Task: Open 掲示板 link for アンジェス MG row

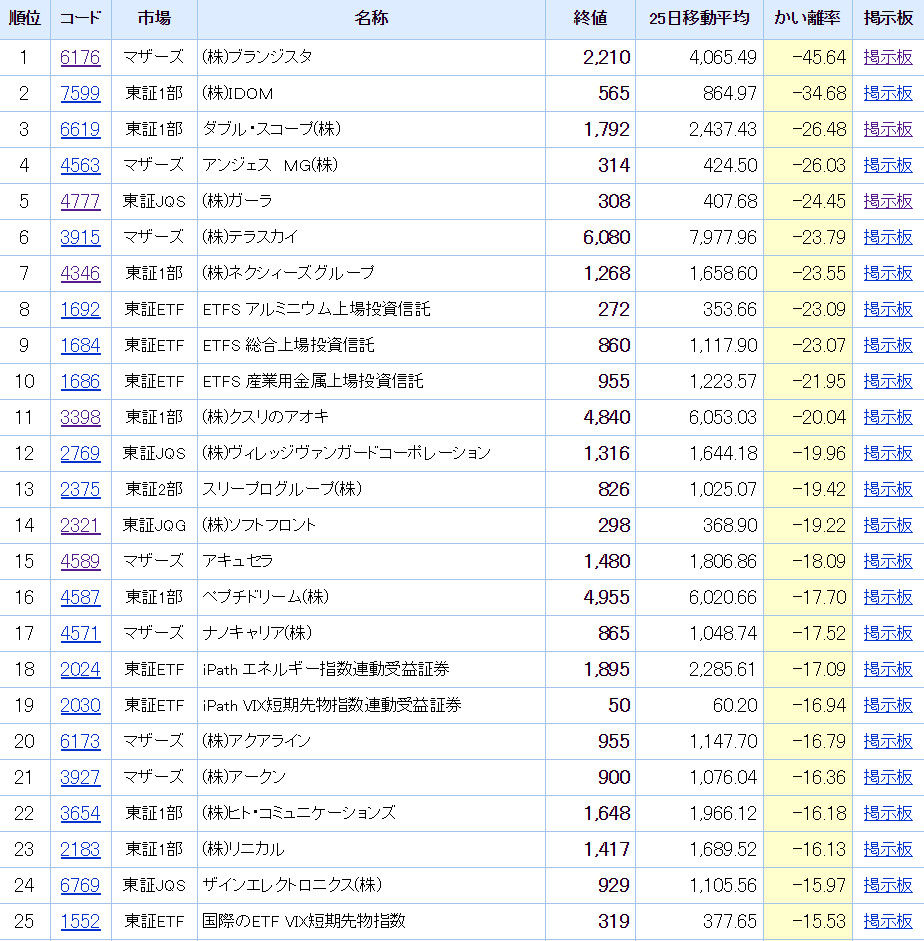Action: [888, 166]
